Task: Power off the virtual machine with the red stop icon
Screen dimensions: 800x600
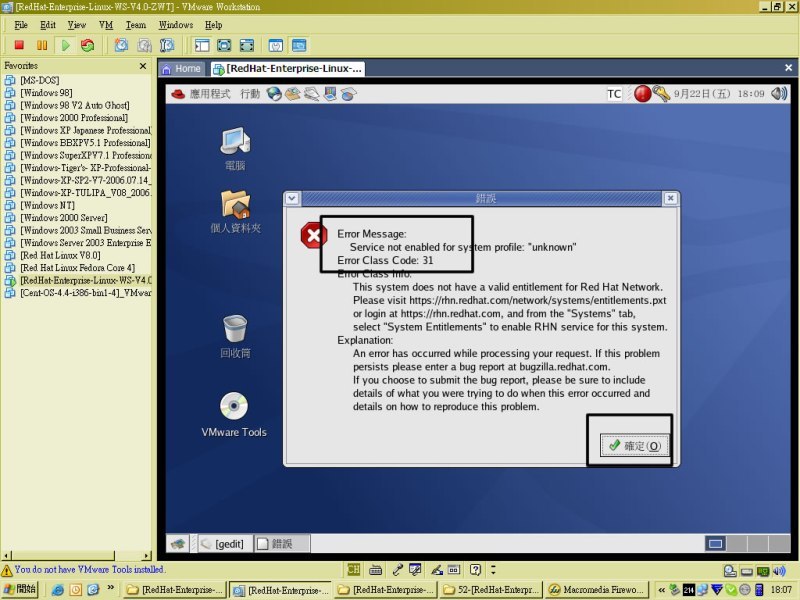Action: click(19, 45)
